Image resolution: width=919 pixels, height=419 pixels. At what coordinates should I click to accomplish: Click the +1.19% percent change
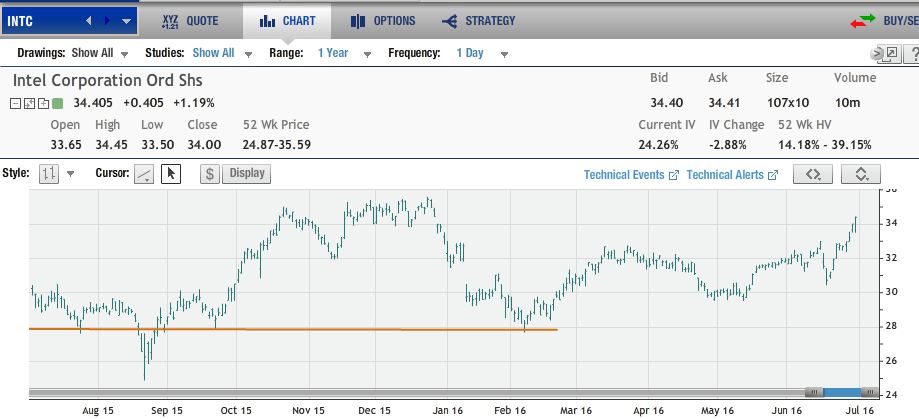194,103
